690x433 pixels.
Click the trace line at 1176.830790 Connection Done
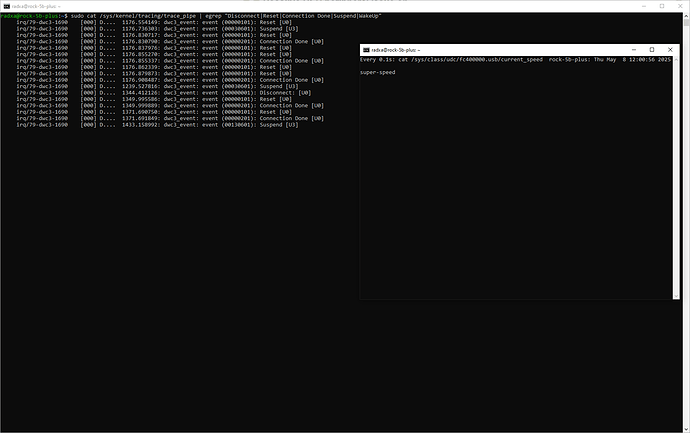click(x=170, y=41)
